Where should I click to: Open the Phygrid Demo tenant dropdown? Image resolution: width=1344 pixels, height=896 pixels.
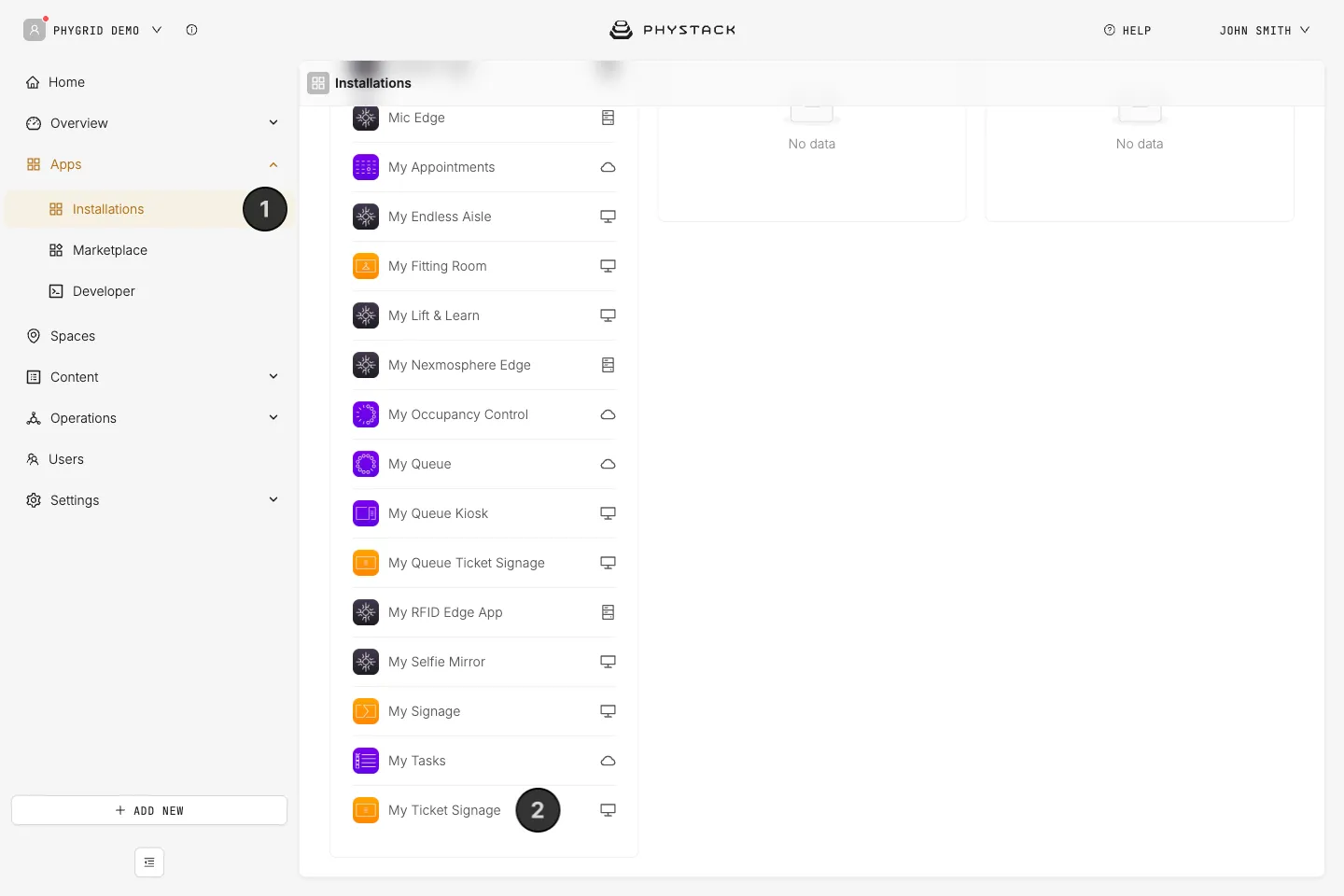(x=93, y=30)
